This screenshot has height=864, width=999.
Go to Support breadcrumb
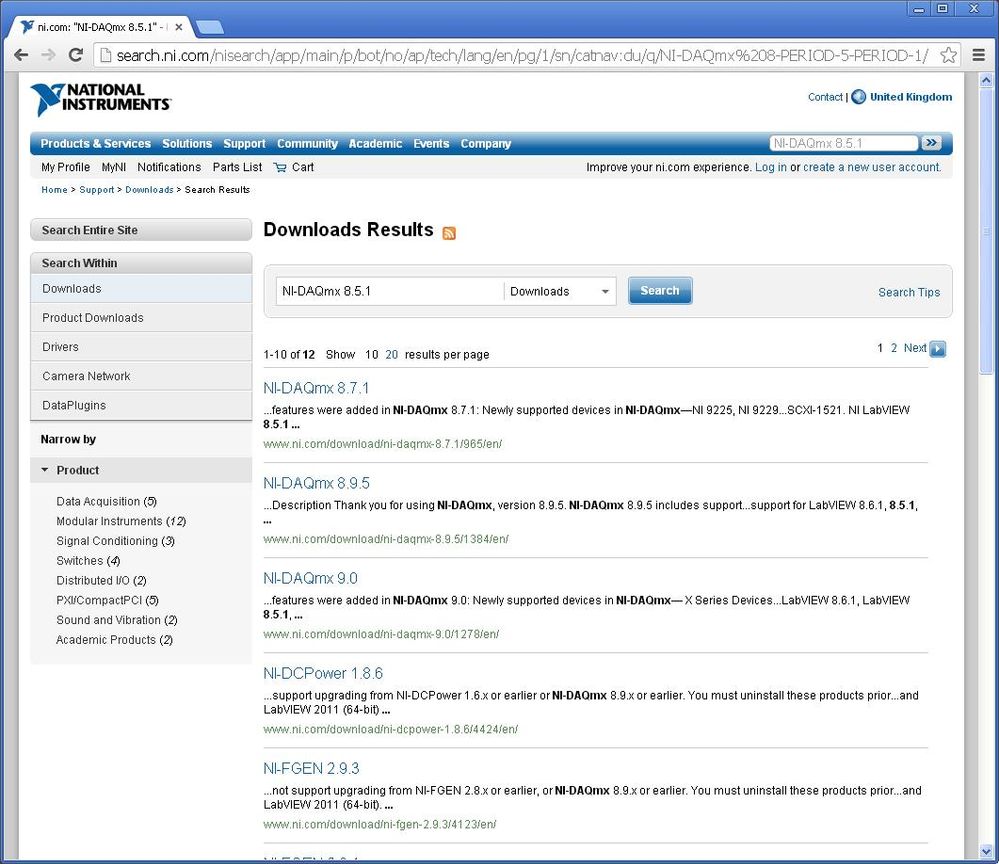97,190
